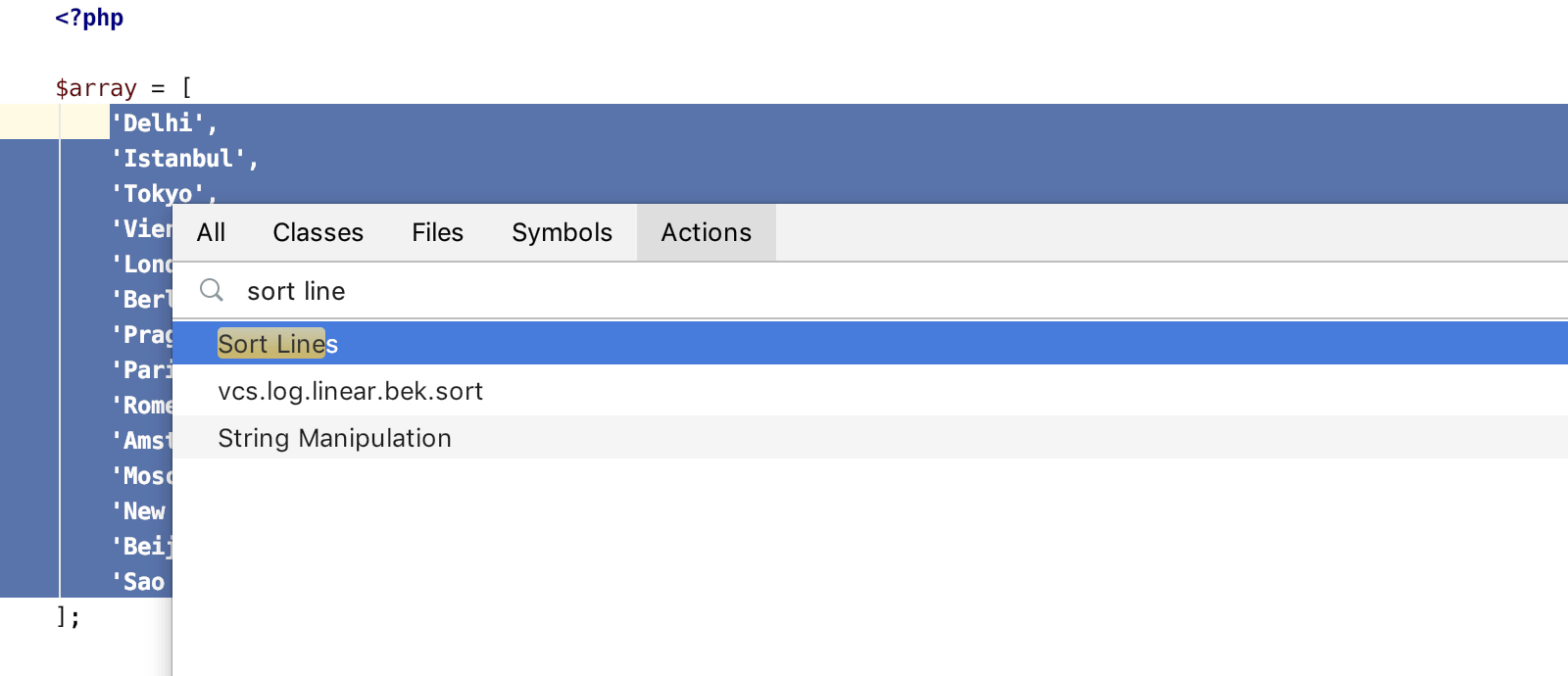Open the Symbols search tab

[561, 232]
